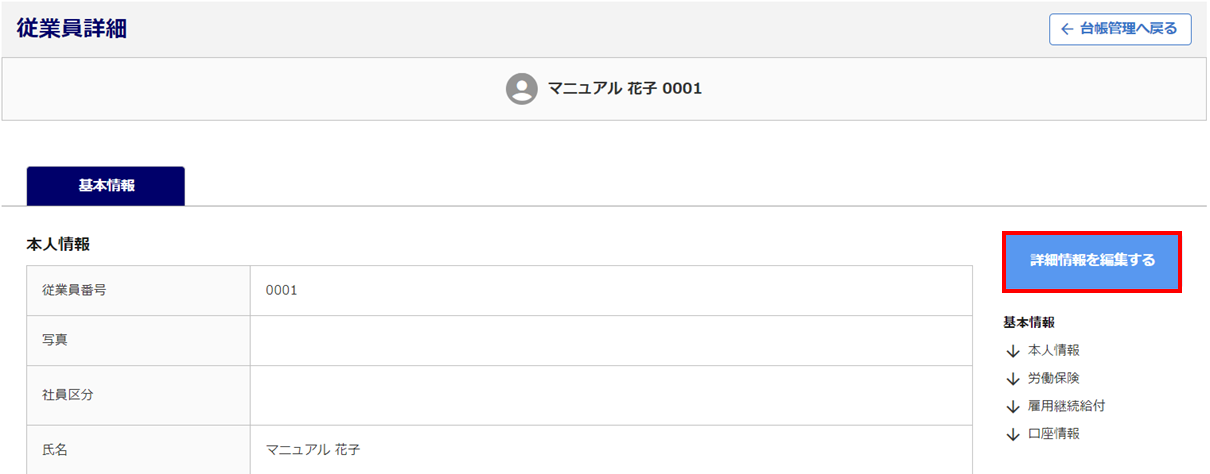Viewport: 1210px width, 474px height.
Task: Click the 従業員詳細 page title
Action: coord(71,28)
